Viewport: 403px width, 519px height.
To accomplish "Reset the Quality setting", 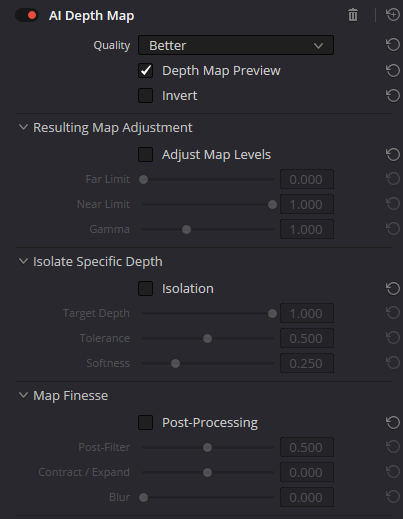I will [x=393, y=45].
